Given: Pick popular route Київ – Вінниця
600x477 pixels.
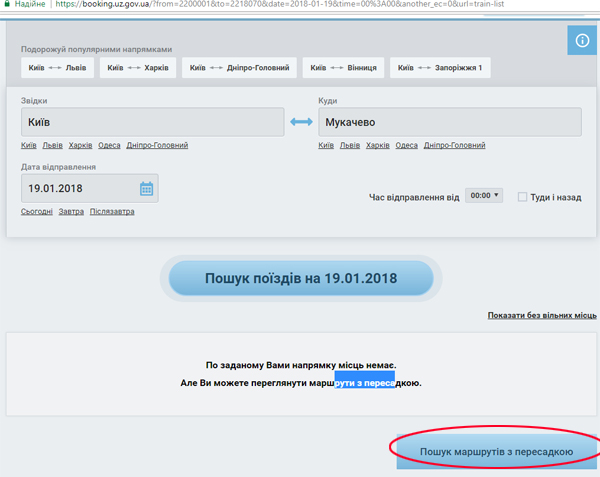Looking at the screenshot, I should pos(343,68).
